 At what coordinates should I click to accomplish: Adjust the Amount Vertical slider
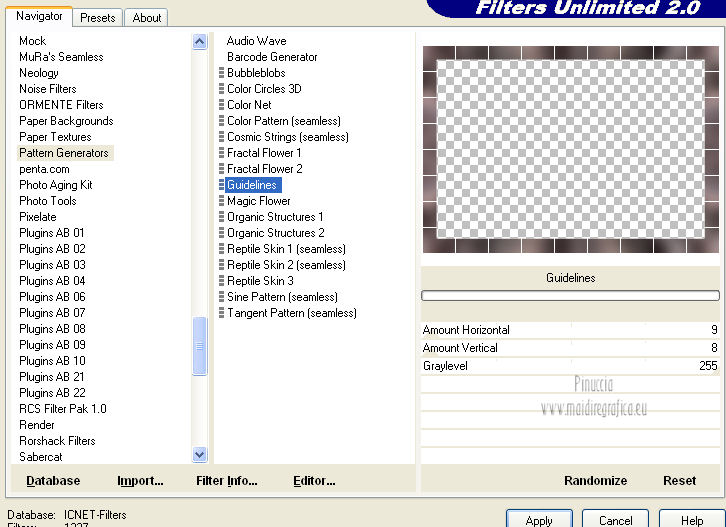(570, 348)
